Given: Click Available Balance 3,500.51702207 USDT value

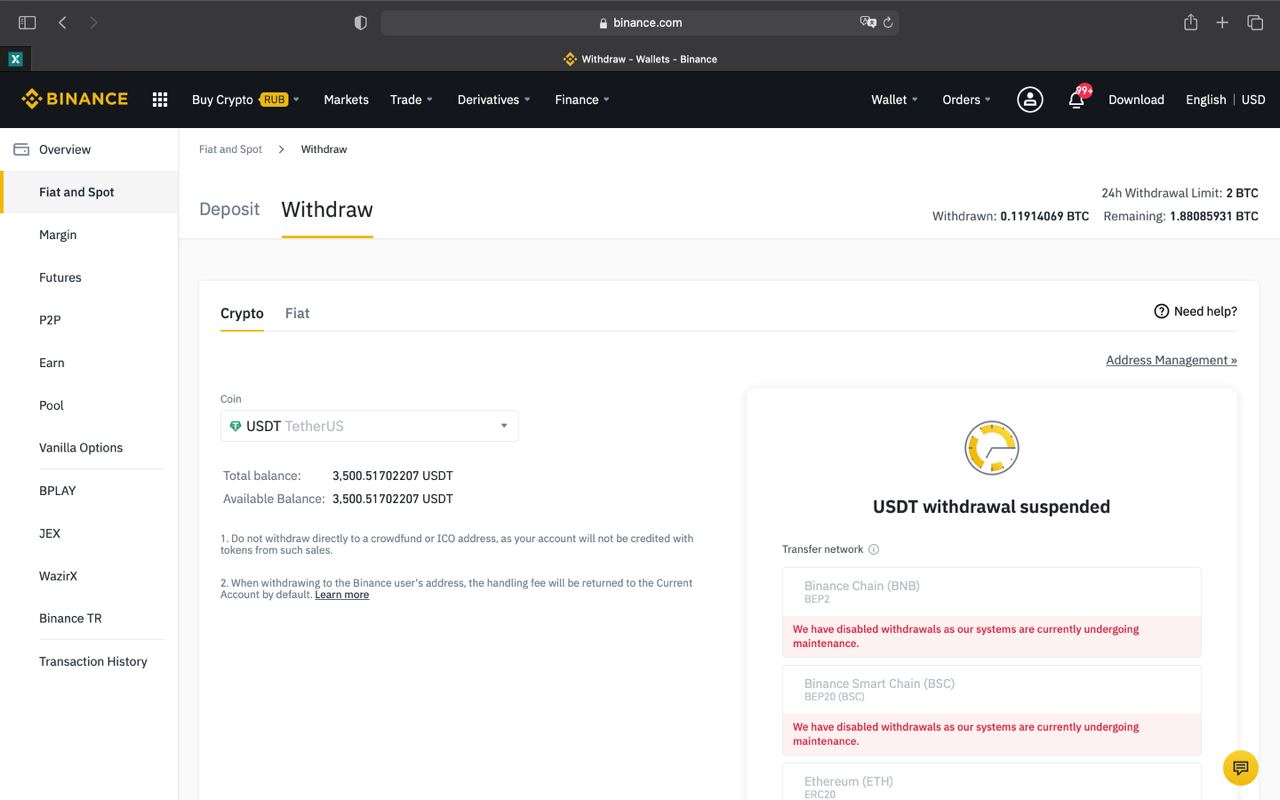Looking at the screenshot, I should click(x=392, y=498).
